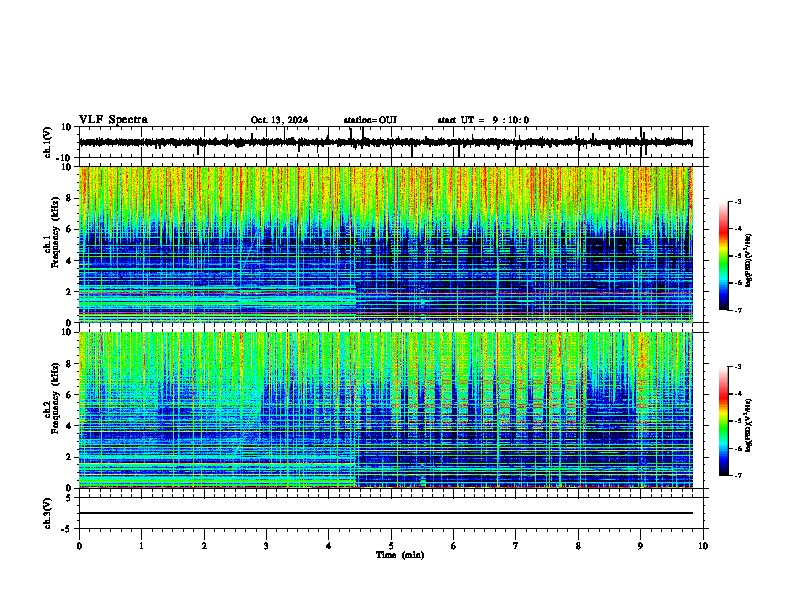Click the ch.2 spectrogram color bar
This screenshot has height=612, width=792.
point(724,421)
